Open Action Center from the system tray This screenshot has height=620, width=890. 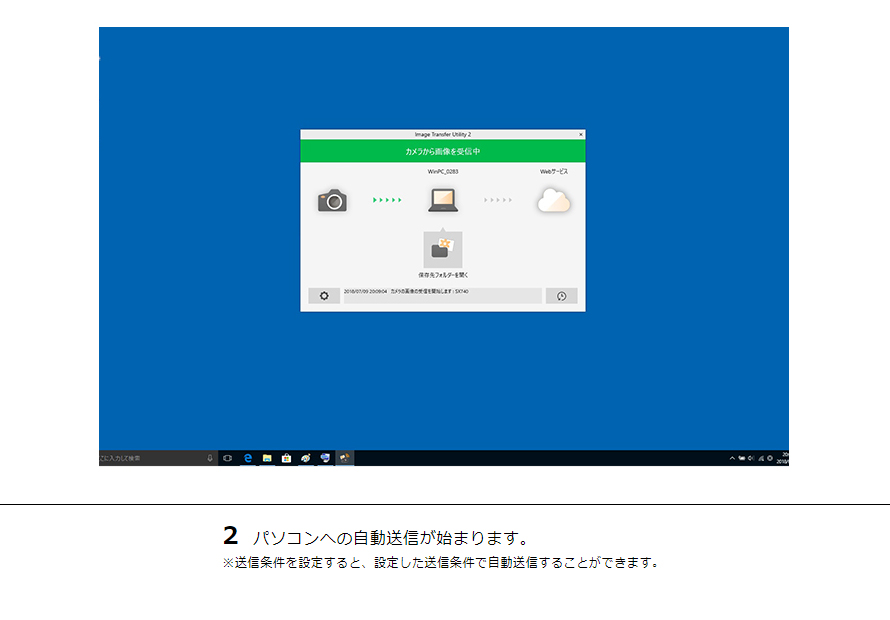tap(770, 458)
